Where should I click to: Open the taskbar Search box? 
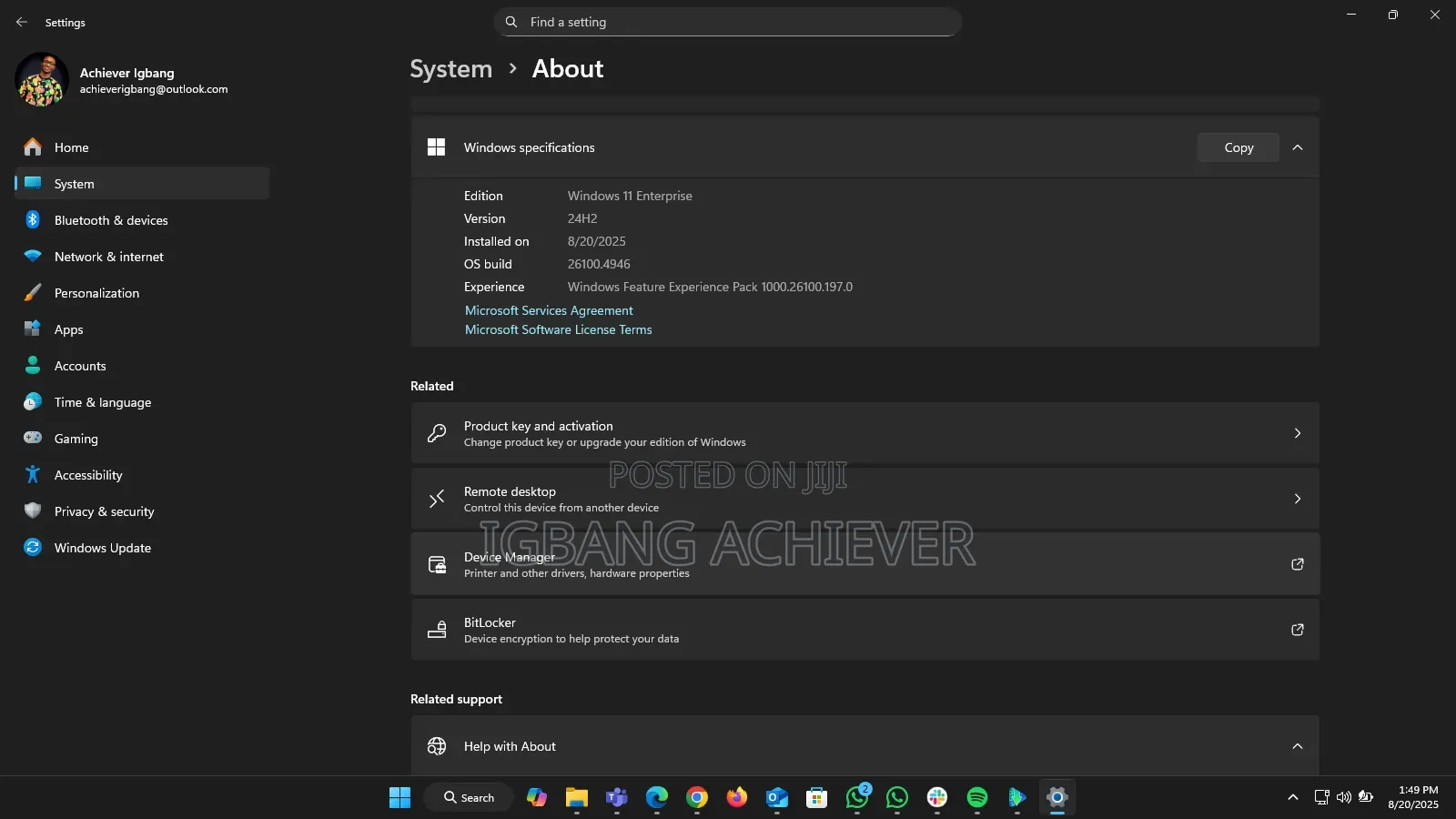coord(469,798)
